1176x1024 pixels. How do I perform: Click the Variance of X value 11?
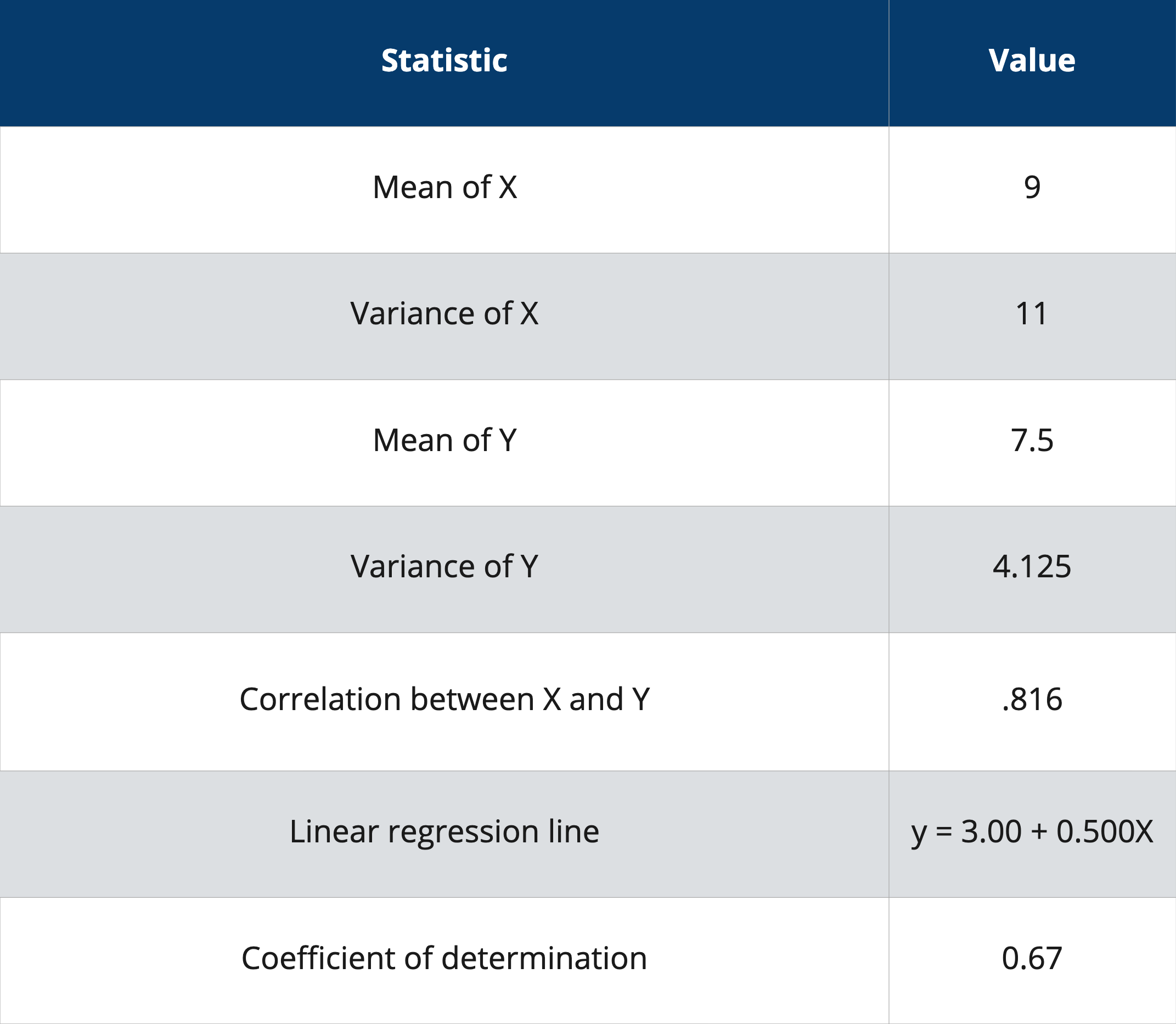1032,314
